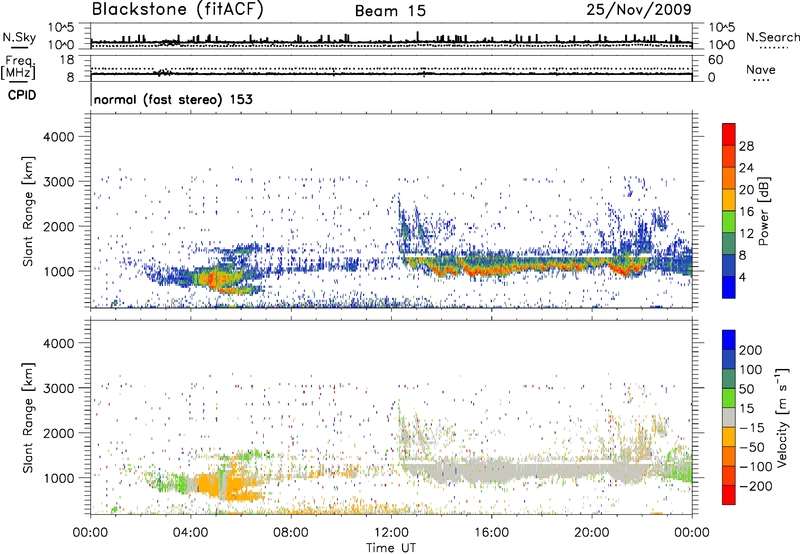Click the blue 200 velocity swatch

click(x=729, y=340)
